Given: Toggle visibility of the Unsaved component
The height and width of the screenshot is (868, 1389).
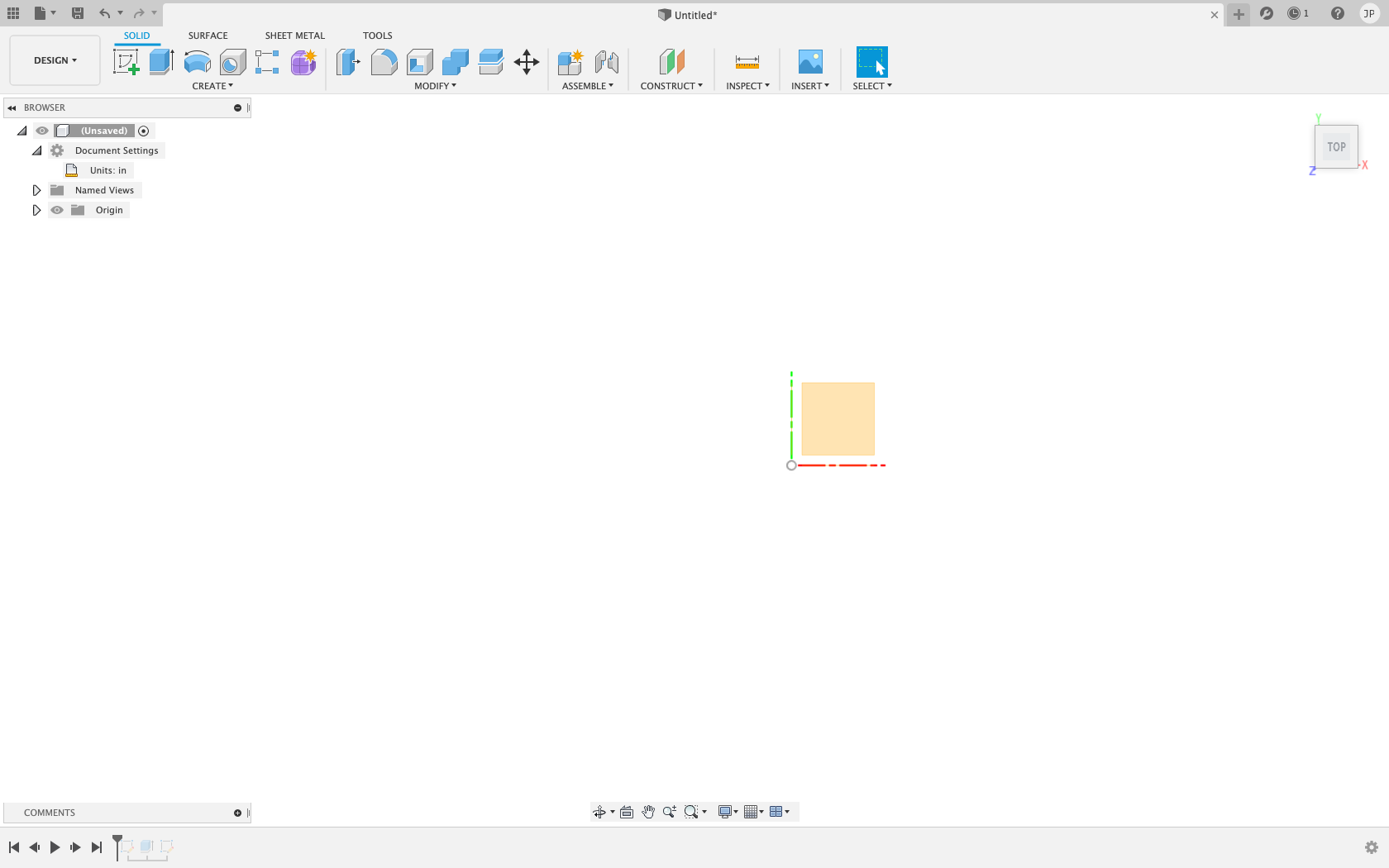Looking at the screenshot, I should coord(42,131).
